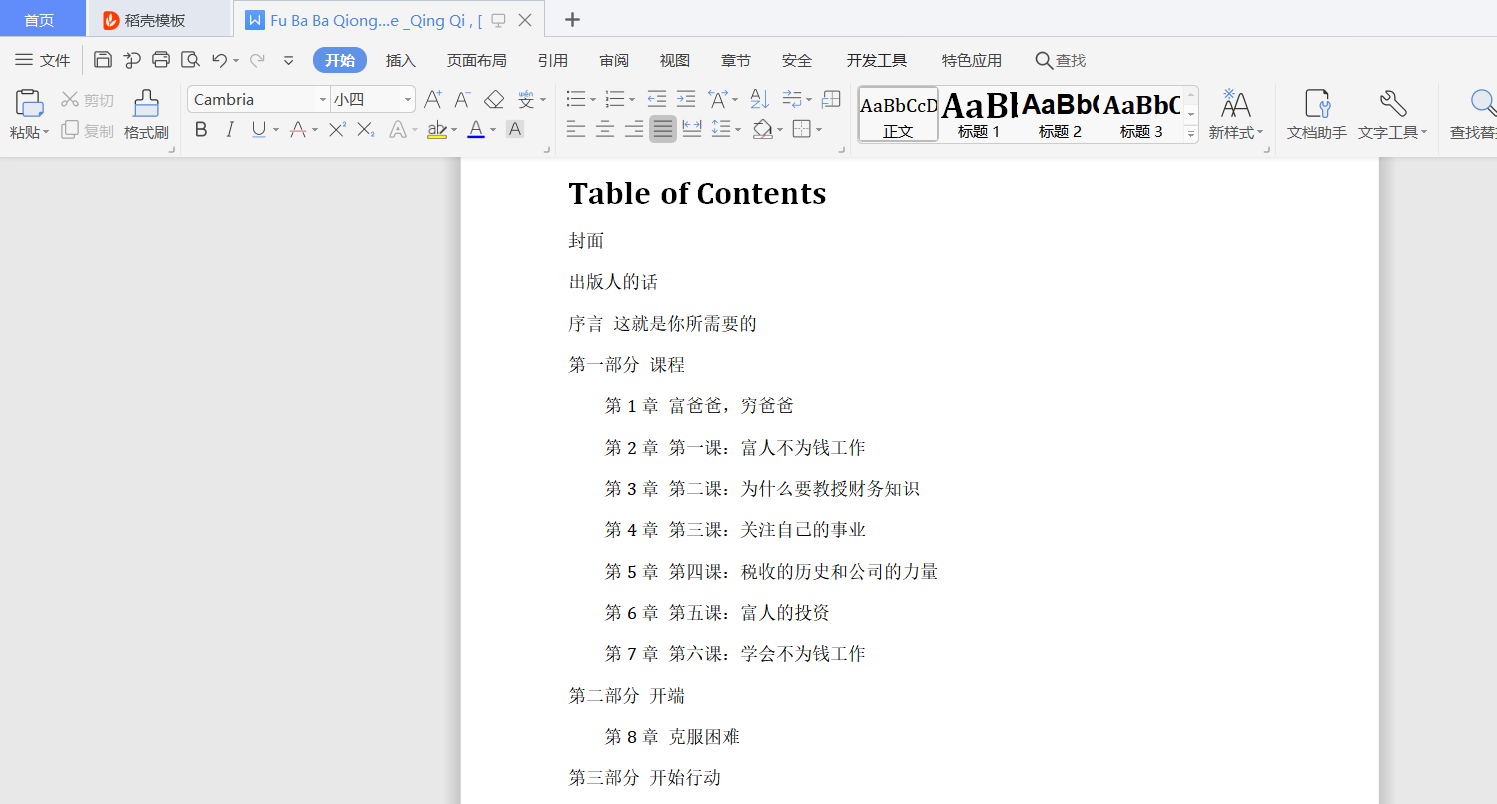Click the Redo arrow icon
1497x804 pixels.
pos(257,60)
